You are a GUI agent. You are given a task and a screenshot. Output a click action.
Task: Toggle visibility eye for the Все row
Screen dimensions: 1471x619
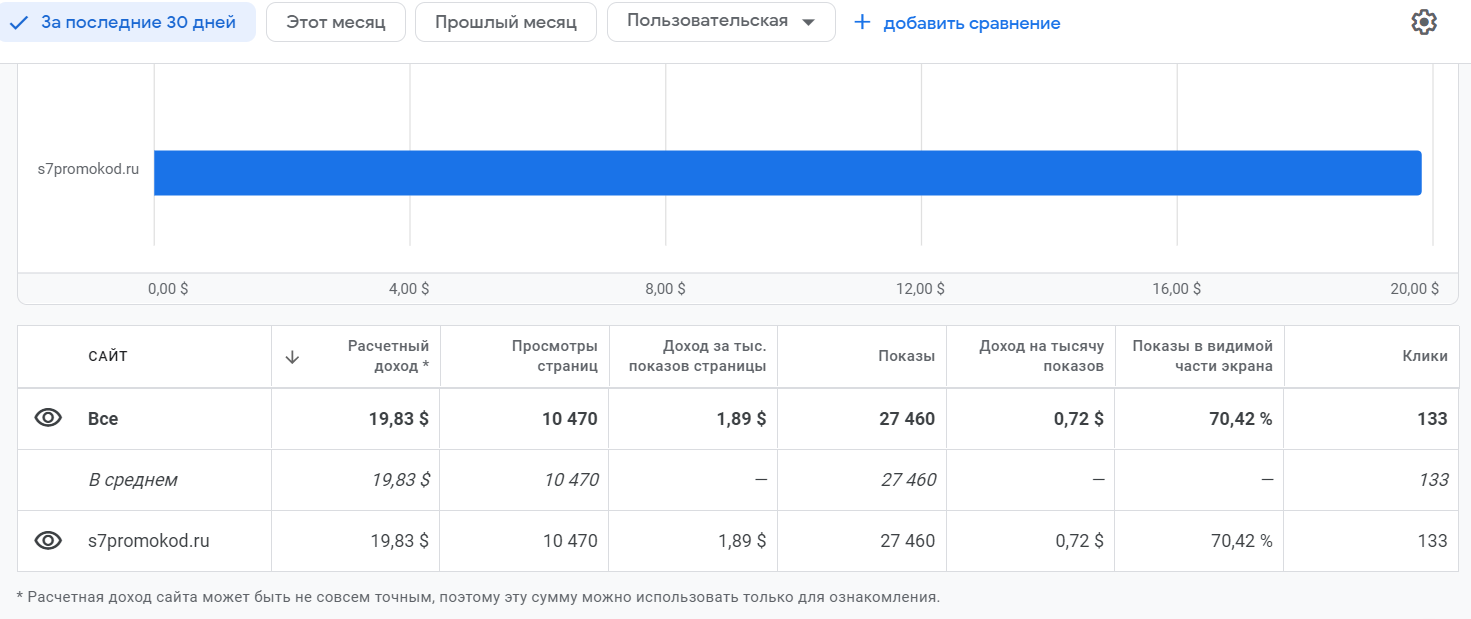[48, 419]
